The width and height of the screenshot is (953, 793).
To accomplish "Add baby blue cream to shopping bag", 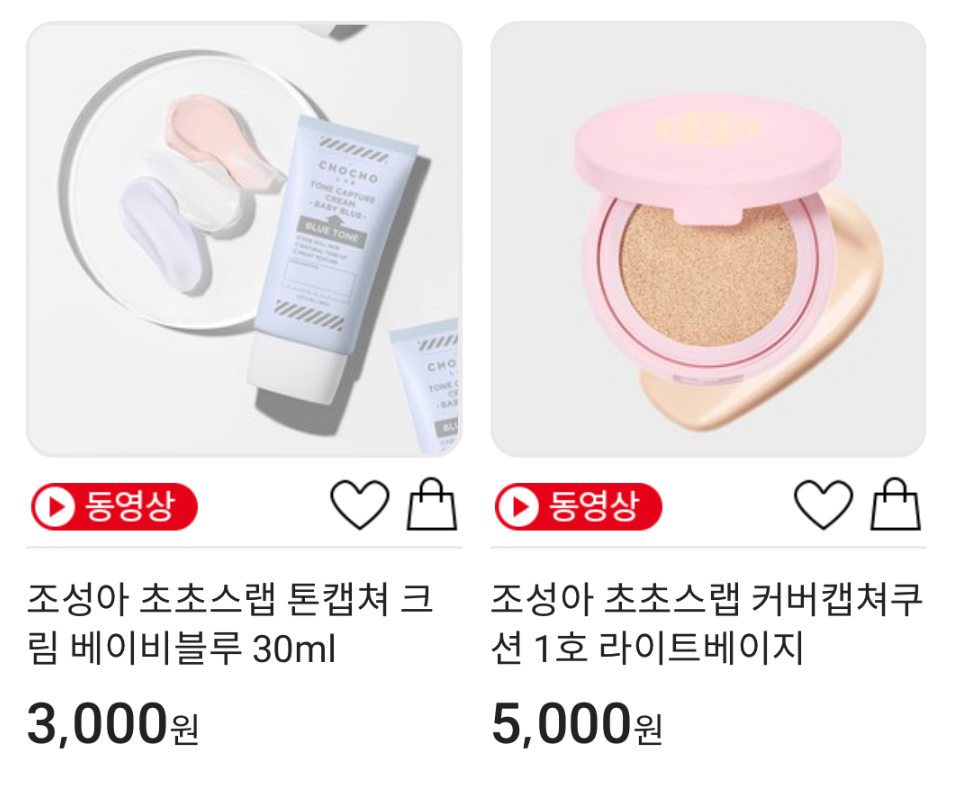I will point(432,504).
